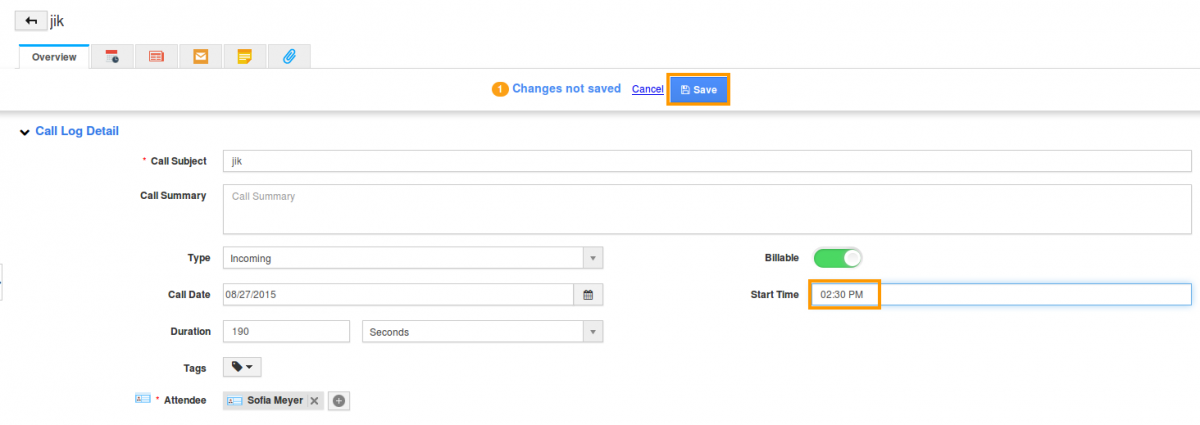Open the orange email envelope tab
The height and width of the screenshot is (425, 1200).
(200, 57)
